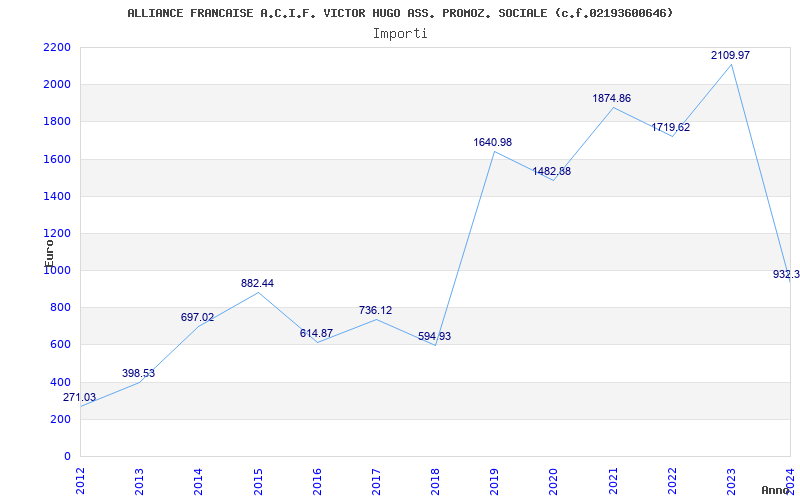Viewport: 800px width, 500px height.
Task: Click the 594.93 data label
Action: click(x=435, y=337)
